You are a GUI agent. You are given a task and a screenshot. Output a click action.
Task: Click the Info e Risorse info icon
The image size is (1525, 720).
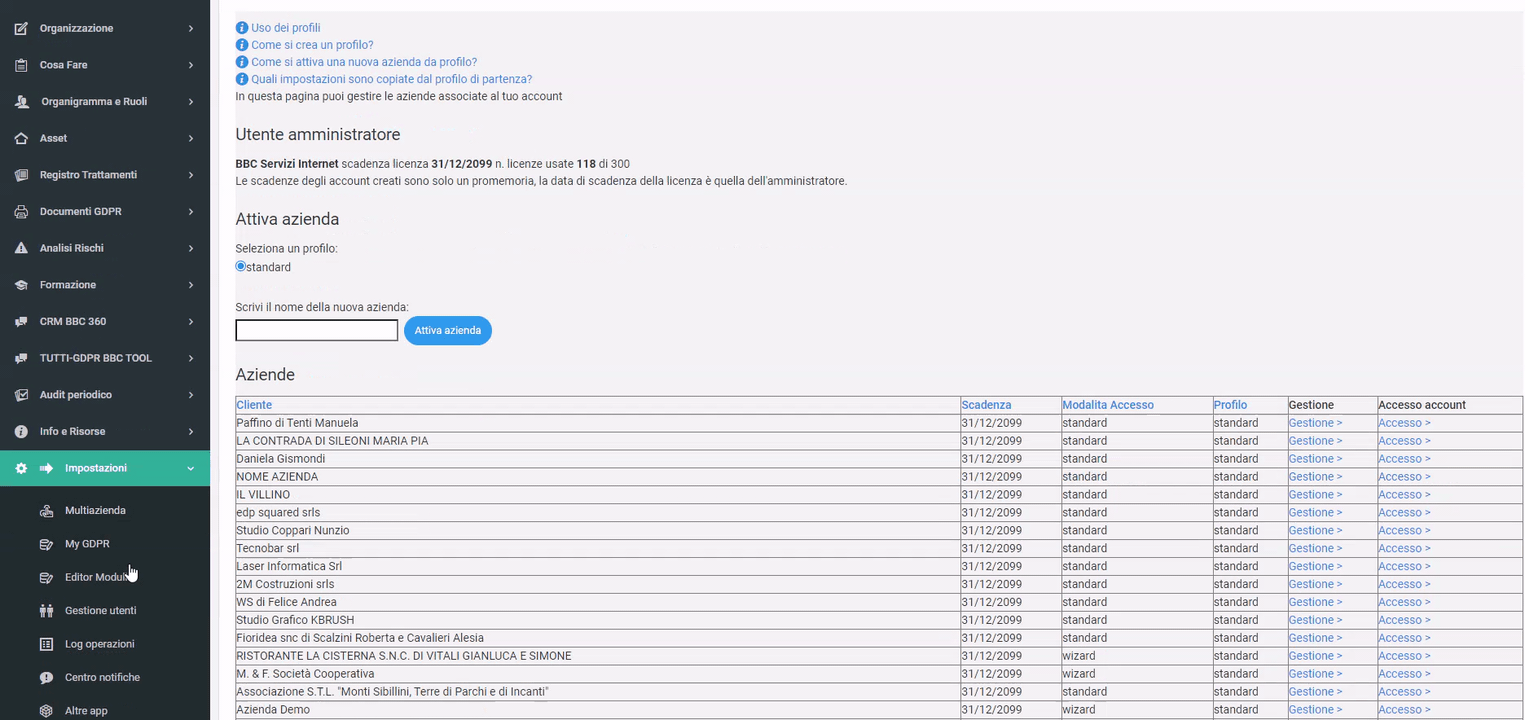point(21,432)
